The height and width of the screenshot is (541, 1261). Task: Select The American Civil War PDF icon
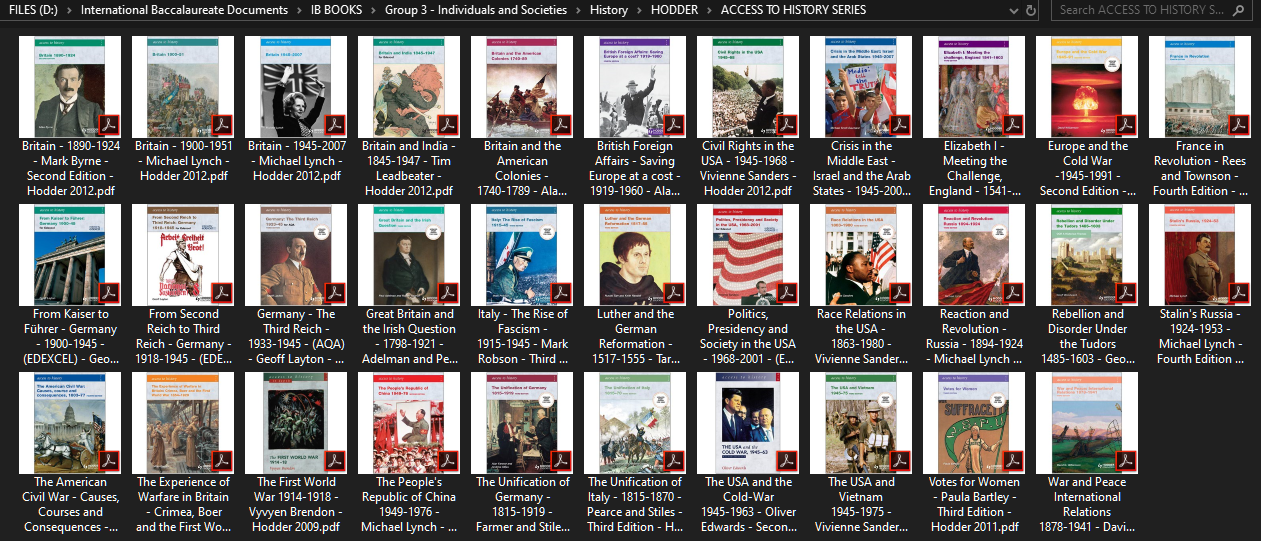click(x=70, y=422)
